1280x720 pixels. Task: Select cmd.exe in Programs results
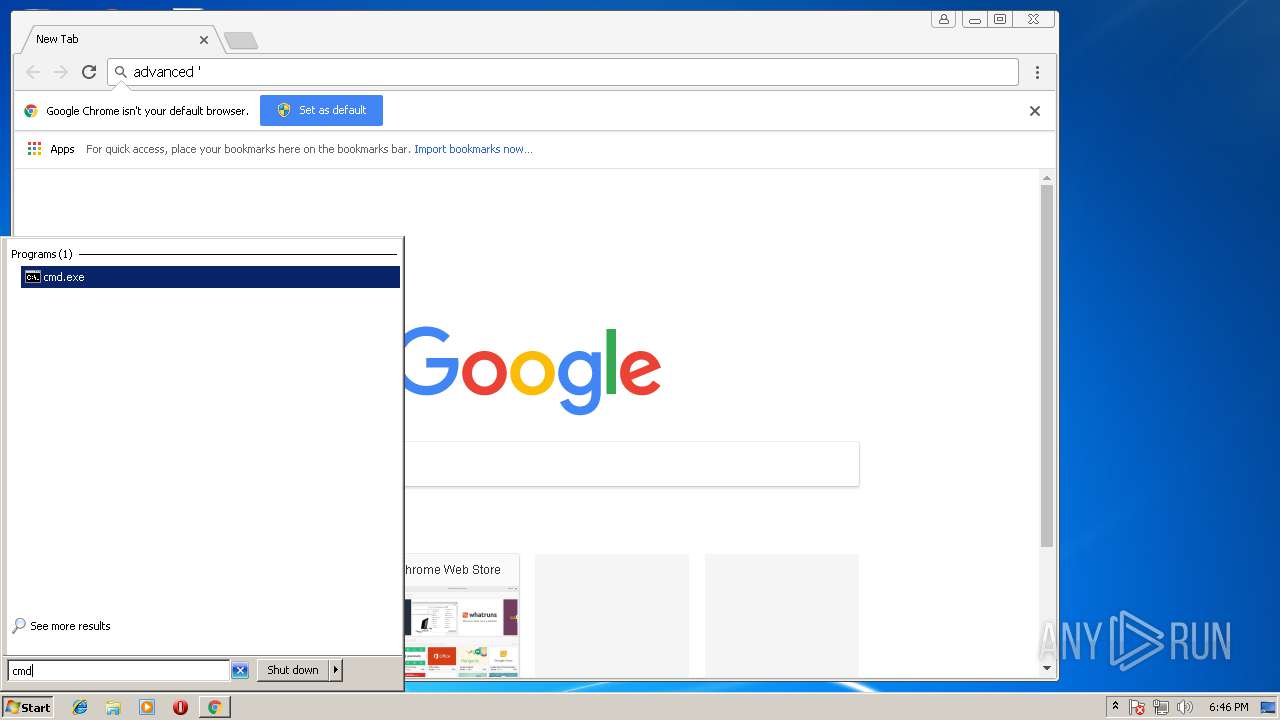(210, 277)
